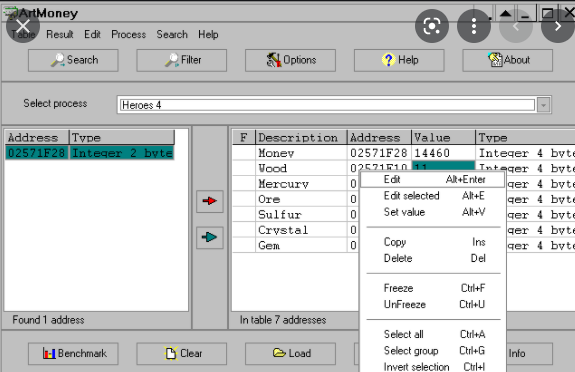Screen dimensions: 575x372
Task: Choose Freeze from context menu
Action: (x=433, y=288)
